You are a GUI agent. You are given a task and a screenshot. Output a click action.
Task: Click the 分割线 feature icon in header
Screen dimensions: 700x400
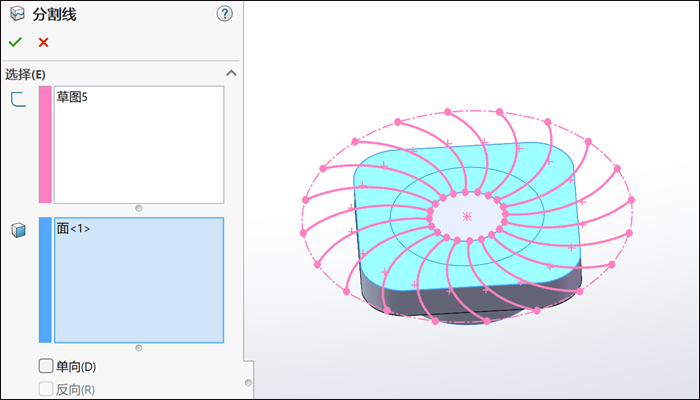pos(16,14)
